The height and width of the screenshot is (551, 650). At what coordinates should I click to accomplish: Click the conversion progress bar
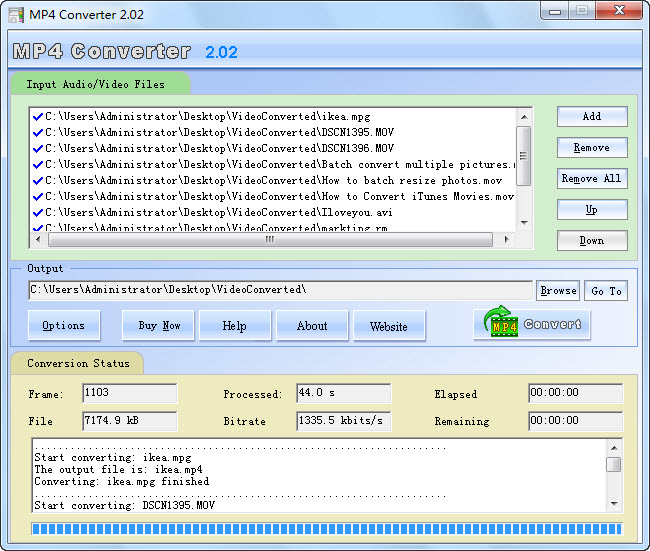click(327, 529)
